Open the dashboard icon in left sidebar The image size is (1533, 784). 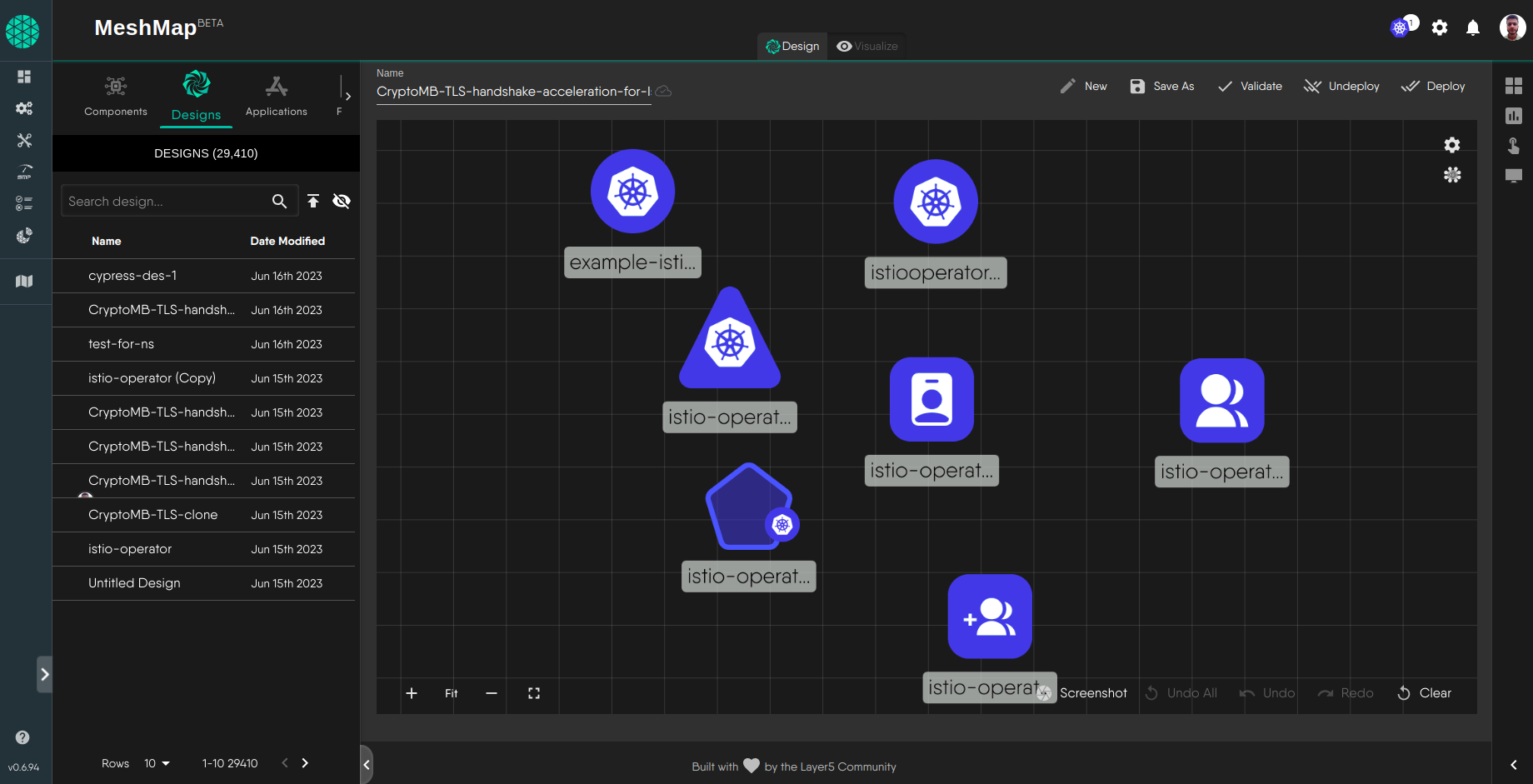pyautogui.click(x=24, y=77)
